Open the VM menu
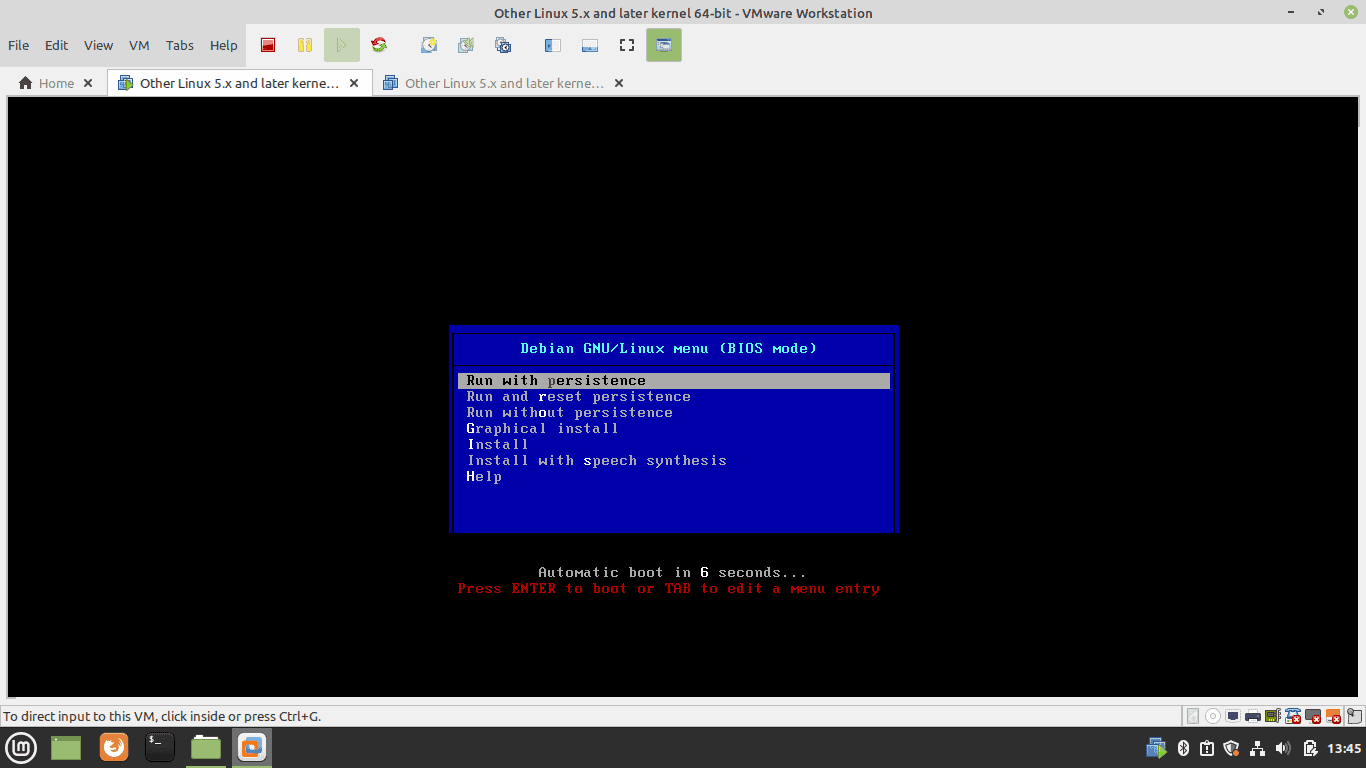Screen dimensions: 1366x768 (139, 45)
